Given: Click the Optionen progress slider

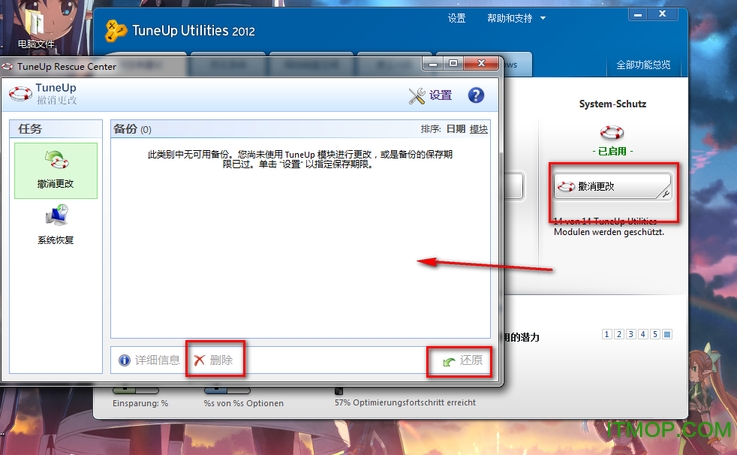Looking at the screenshot, I should tap(227, 390).
